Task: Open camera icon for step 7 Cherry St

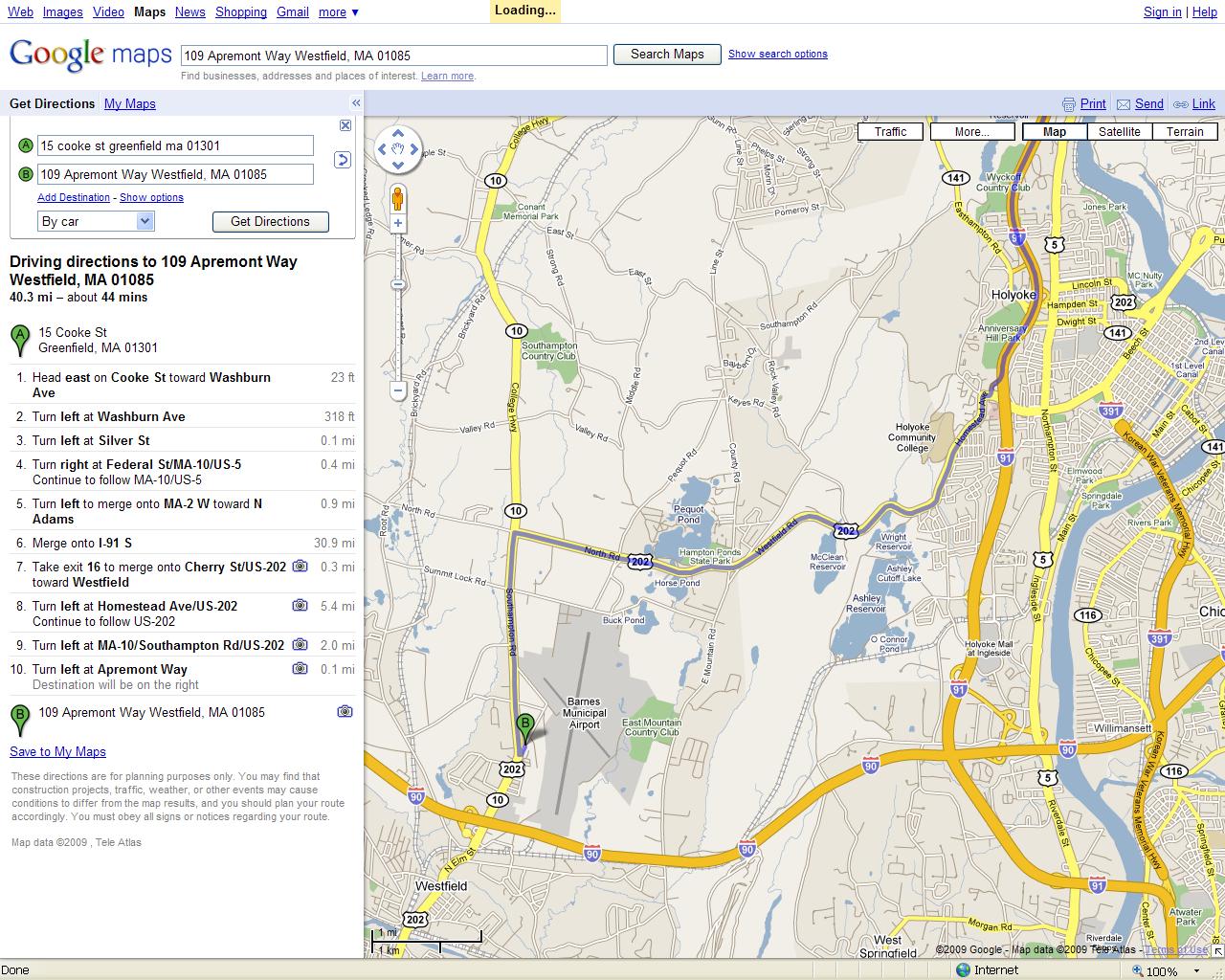Action: 300,567
